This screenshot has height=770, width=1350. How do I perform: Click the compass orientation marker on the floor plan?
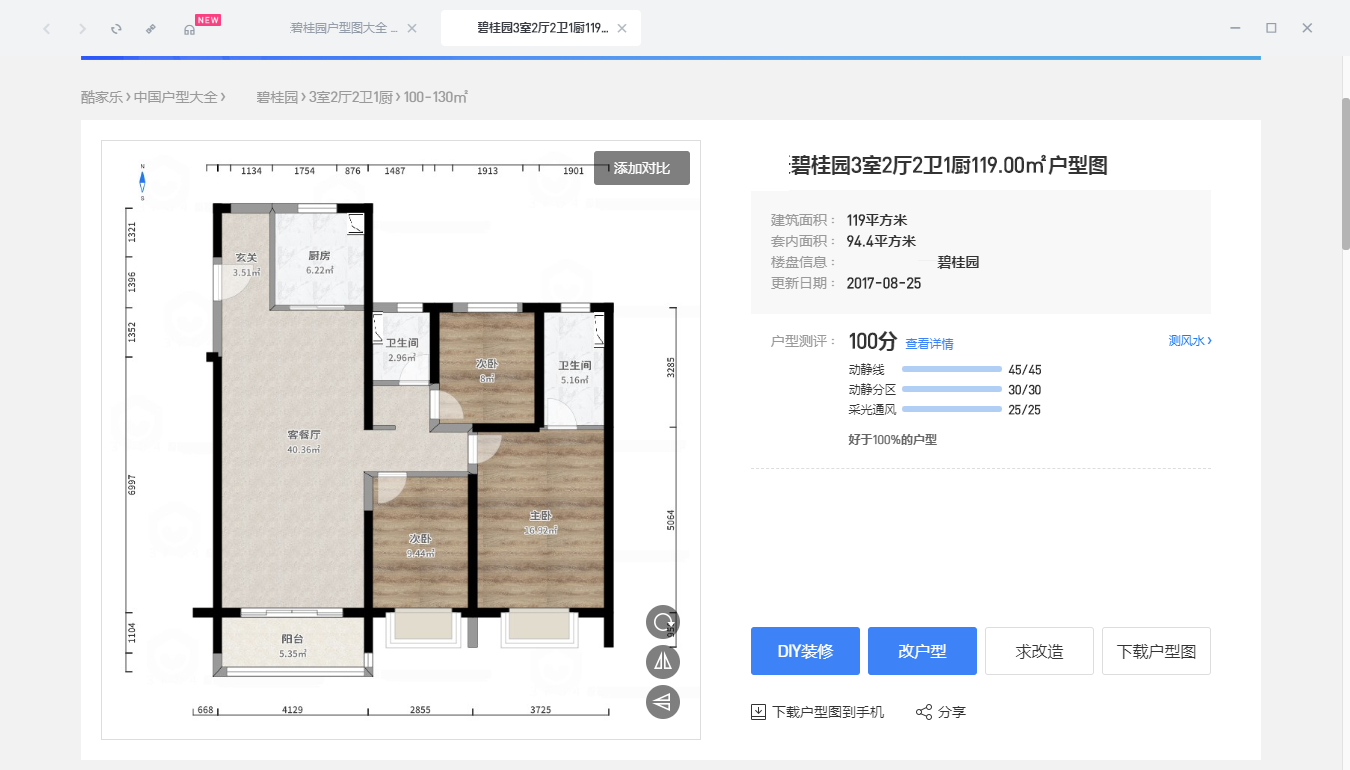(x=143, y=180)
